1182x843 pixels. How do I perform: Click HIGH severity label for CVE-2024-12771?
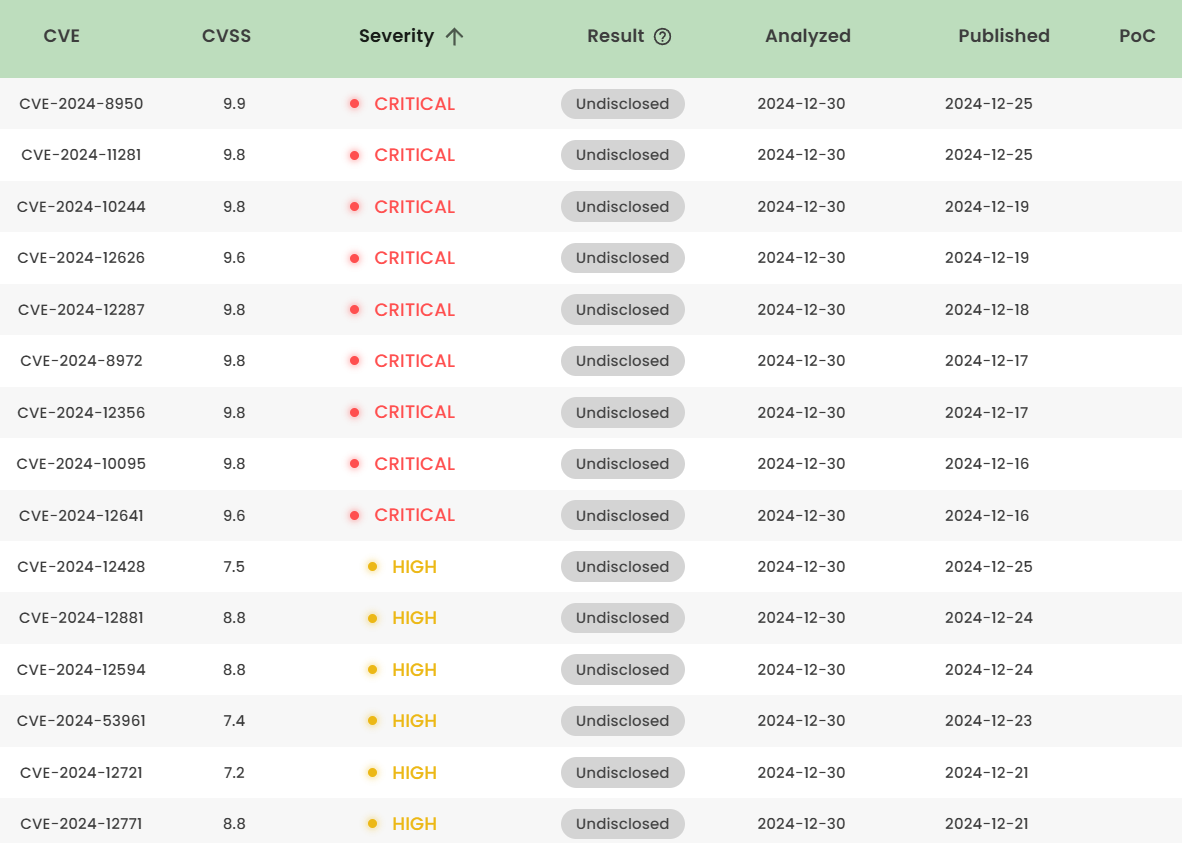click(415, 824)
